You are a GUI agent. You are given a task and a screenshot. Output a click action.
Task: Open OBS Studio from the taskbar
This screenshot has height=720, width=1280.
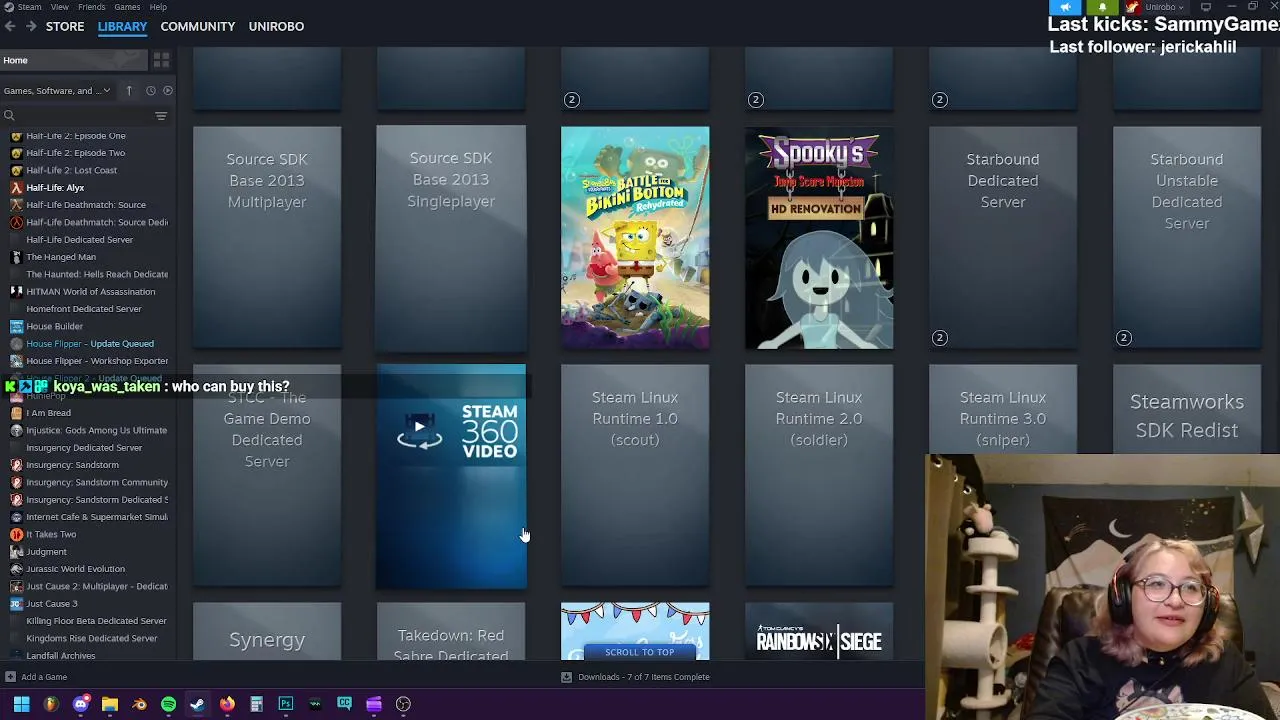coord(403,704)
